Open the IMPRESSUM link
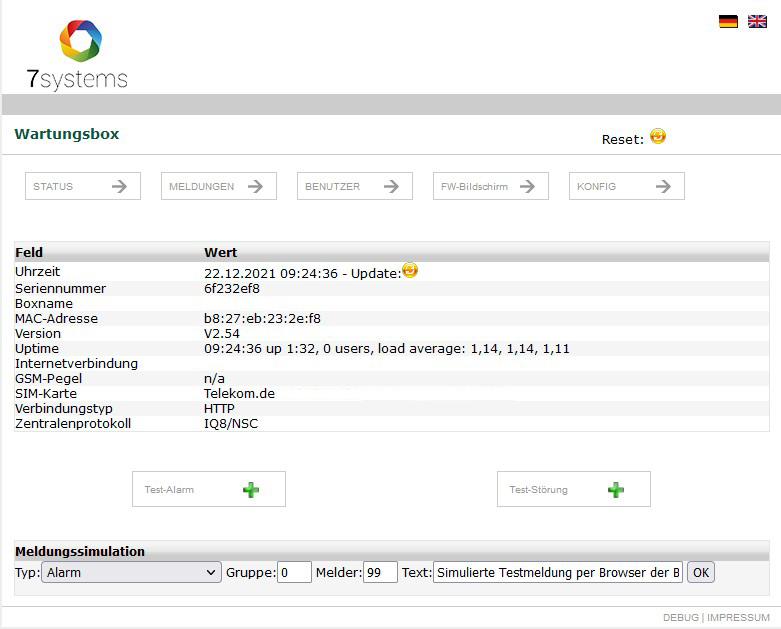The height and width of the screenshot is (629, 781). click(738, 618)
